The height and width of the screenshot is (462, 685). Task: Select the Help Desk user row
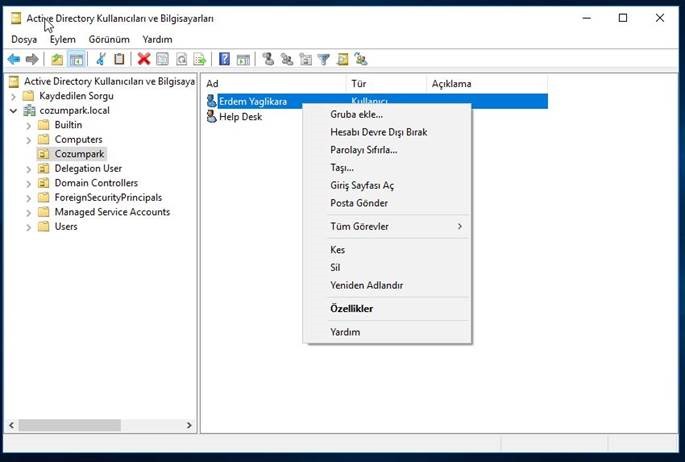(240, 117)
